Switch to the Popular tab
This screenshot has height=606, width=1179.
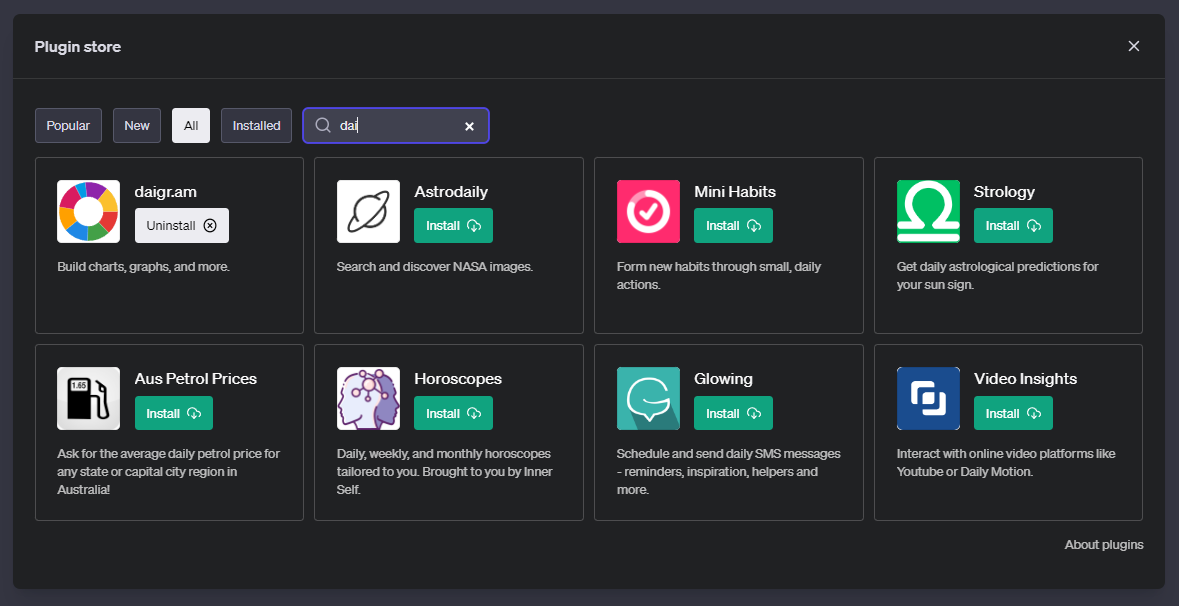pyautogui.click(x=68, y=126)
